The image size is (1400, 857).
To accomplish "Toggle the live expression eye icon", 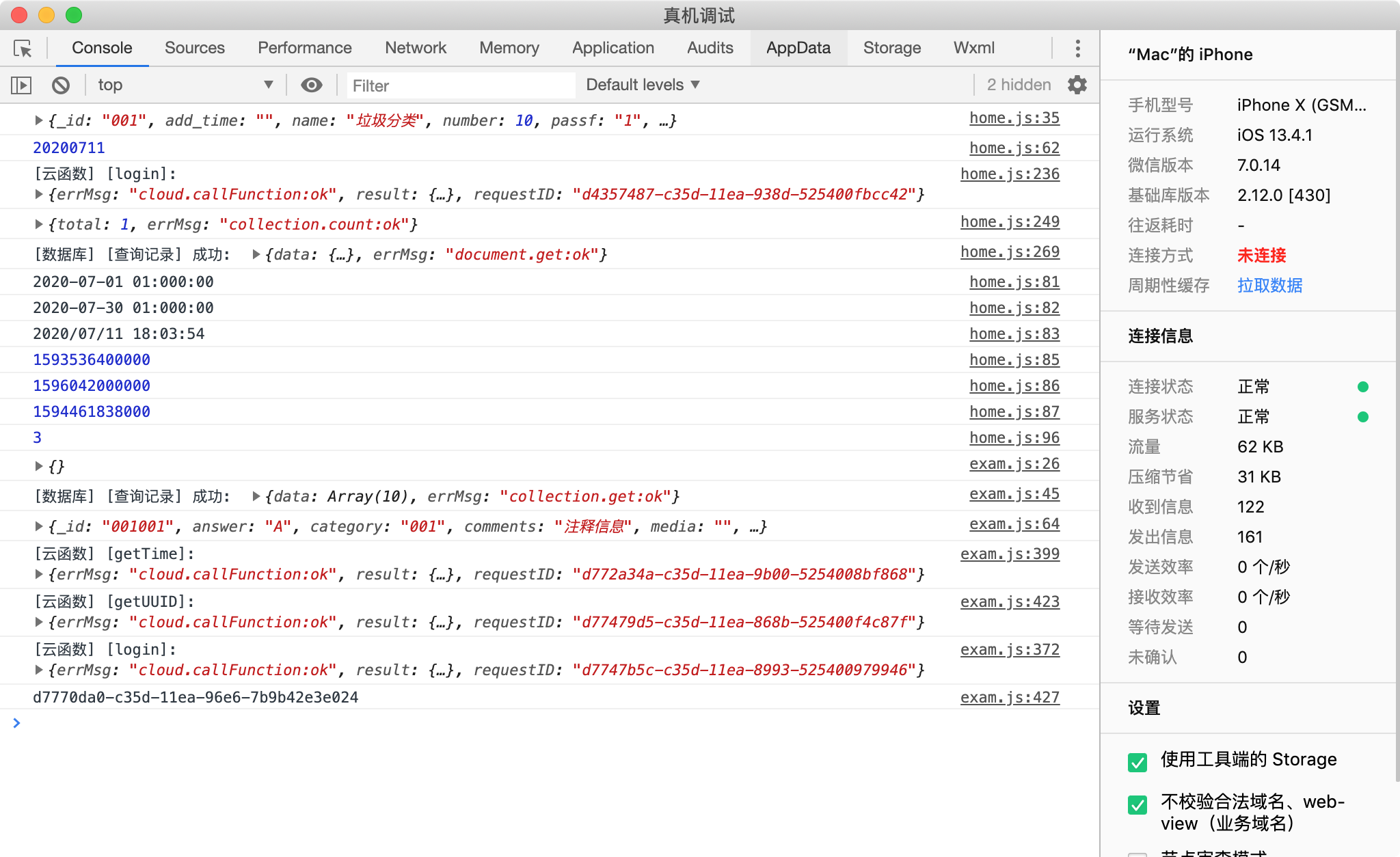I will (312, 85).
